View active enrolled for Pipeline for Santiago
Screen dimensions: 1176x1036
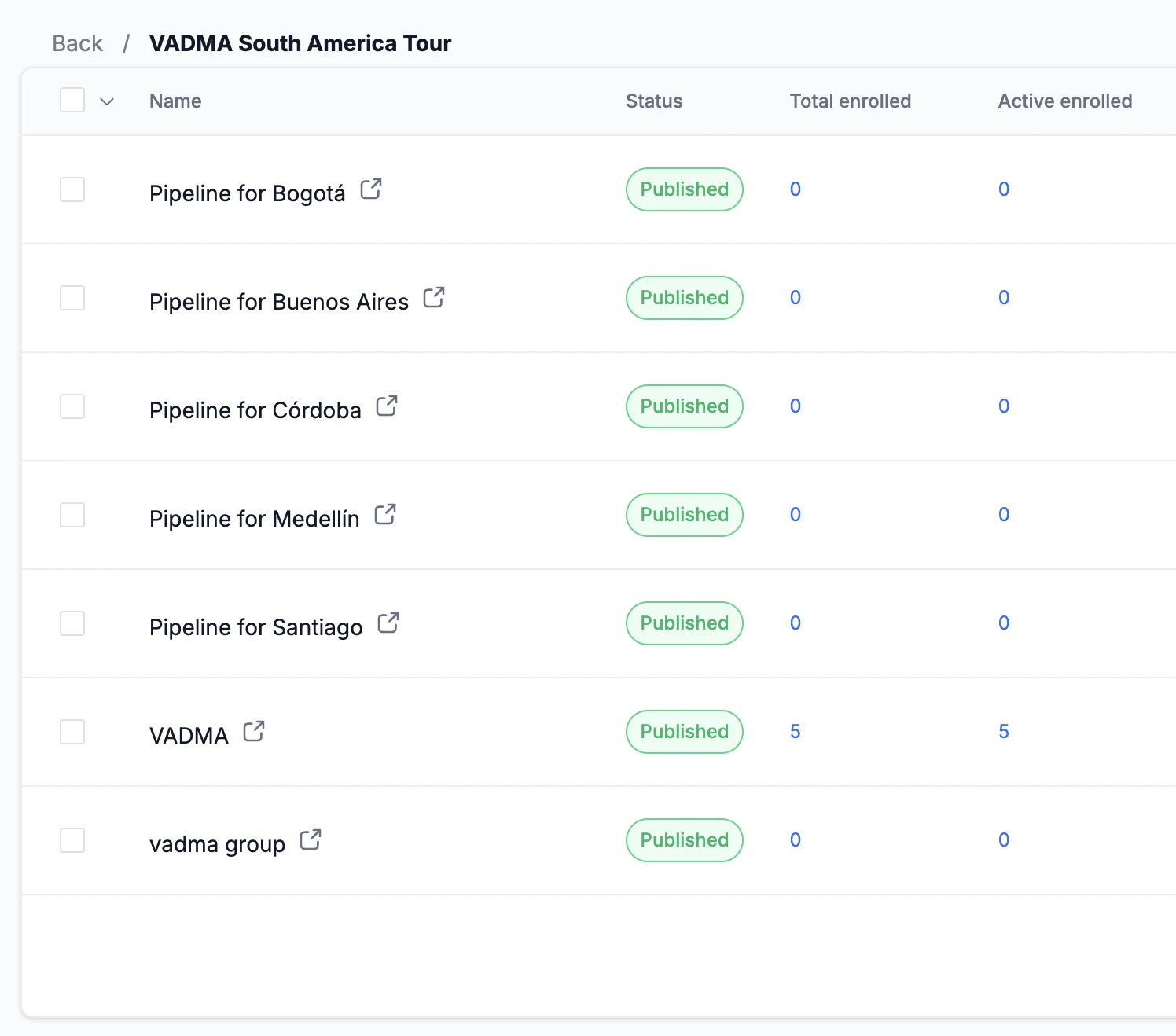point(1004,623)
